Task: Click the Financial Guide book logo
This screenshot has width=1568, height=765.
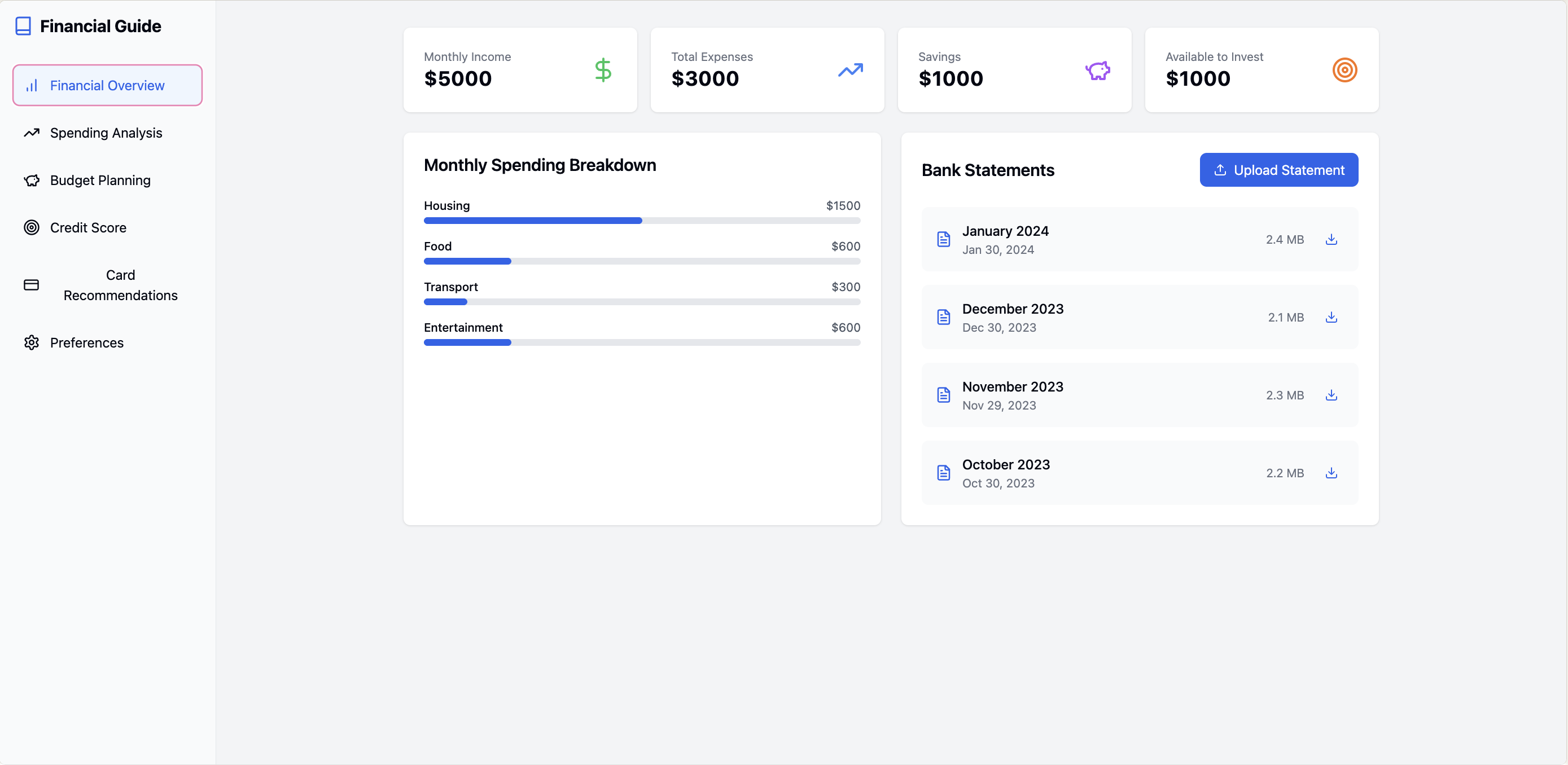Action: click(23, 26)
